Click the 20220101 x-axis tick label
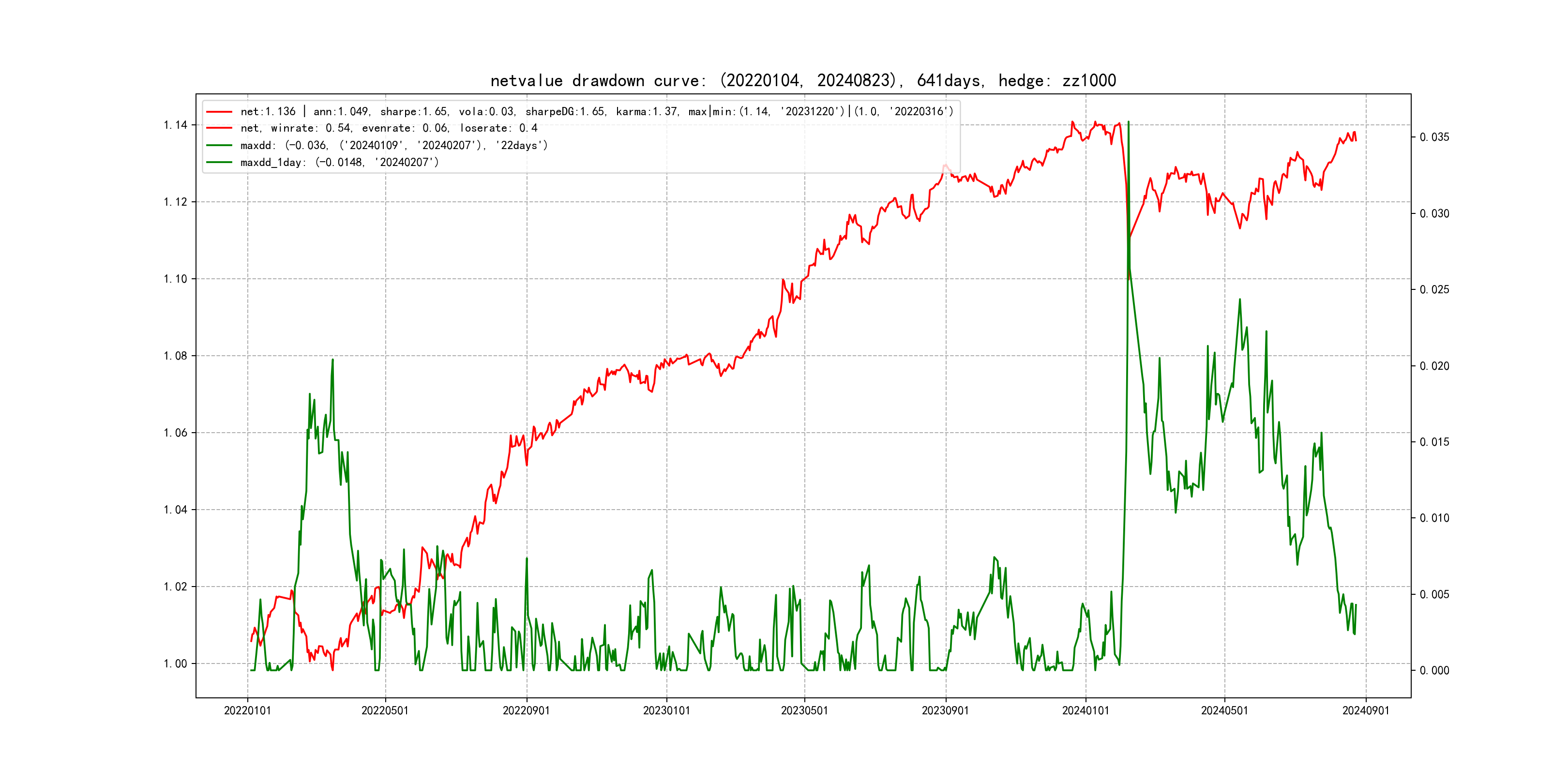 (x=247, y=710)
